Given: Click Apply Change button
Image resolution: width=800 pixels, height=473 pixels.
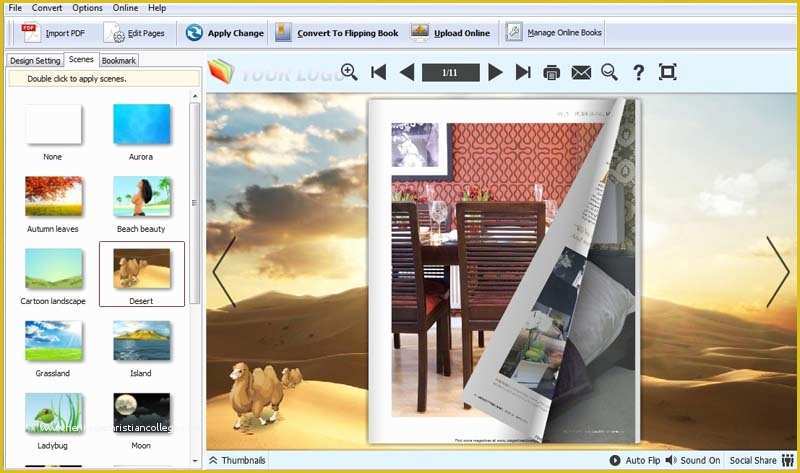Looking at the screenshot, I should (x=224, y=33).
